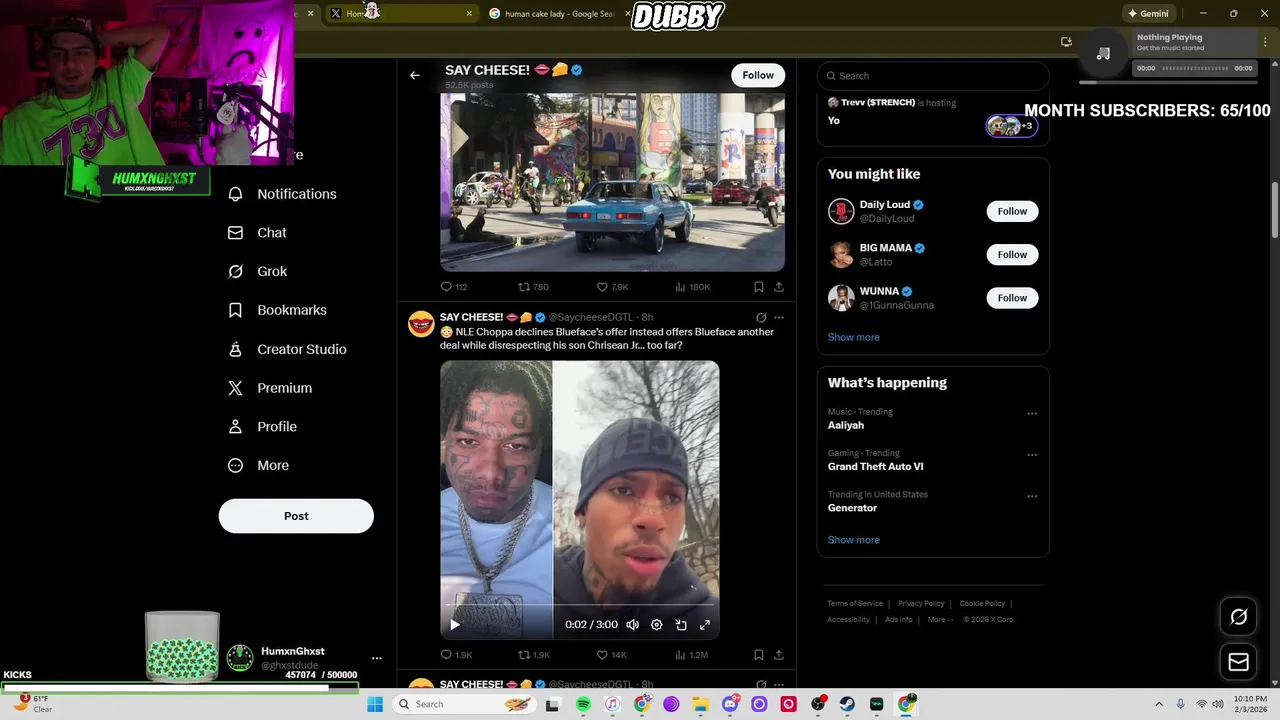The height and width of the screenshot is (720, 1280).
Task: Open the 1.9K replies on NLE Choppa post
Action: tap(456, 655)
